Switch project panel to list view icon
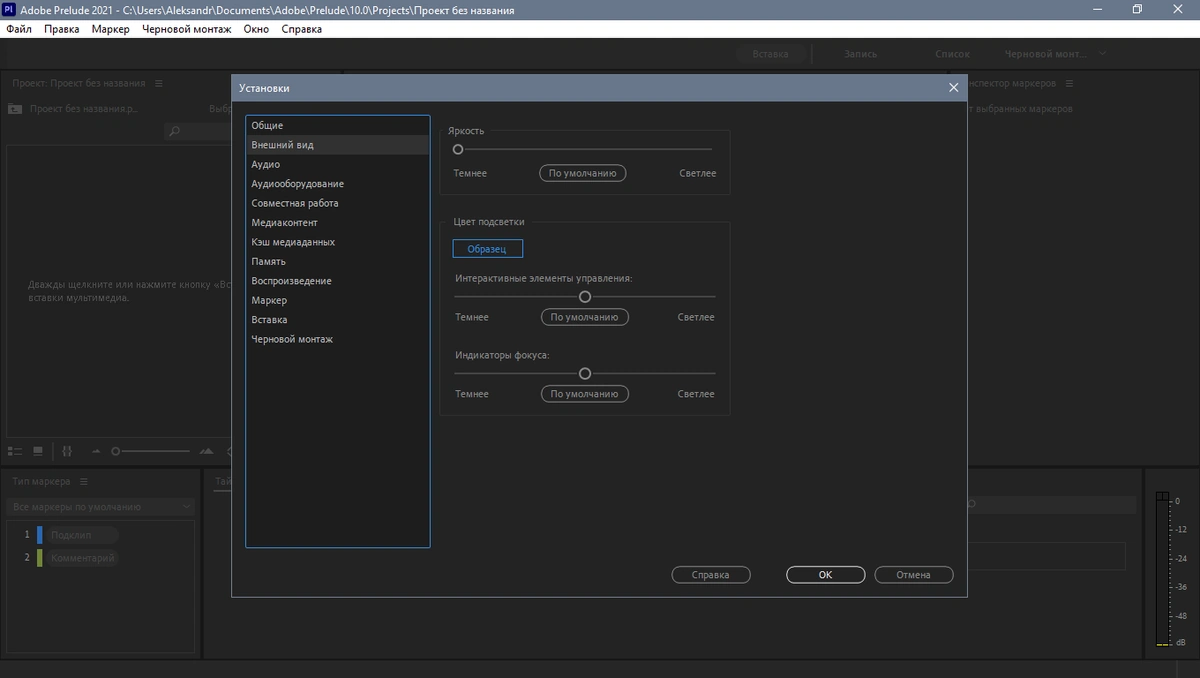 (15, 451)
